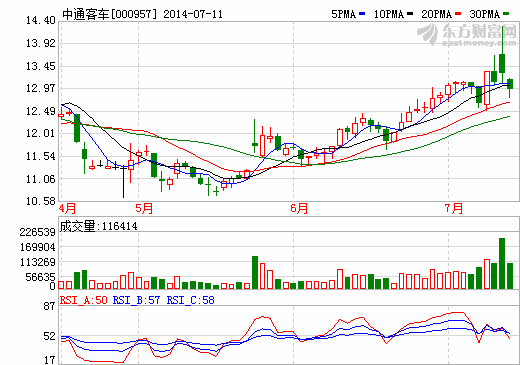Click the 10.58 price axis label

click(41, 201)
